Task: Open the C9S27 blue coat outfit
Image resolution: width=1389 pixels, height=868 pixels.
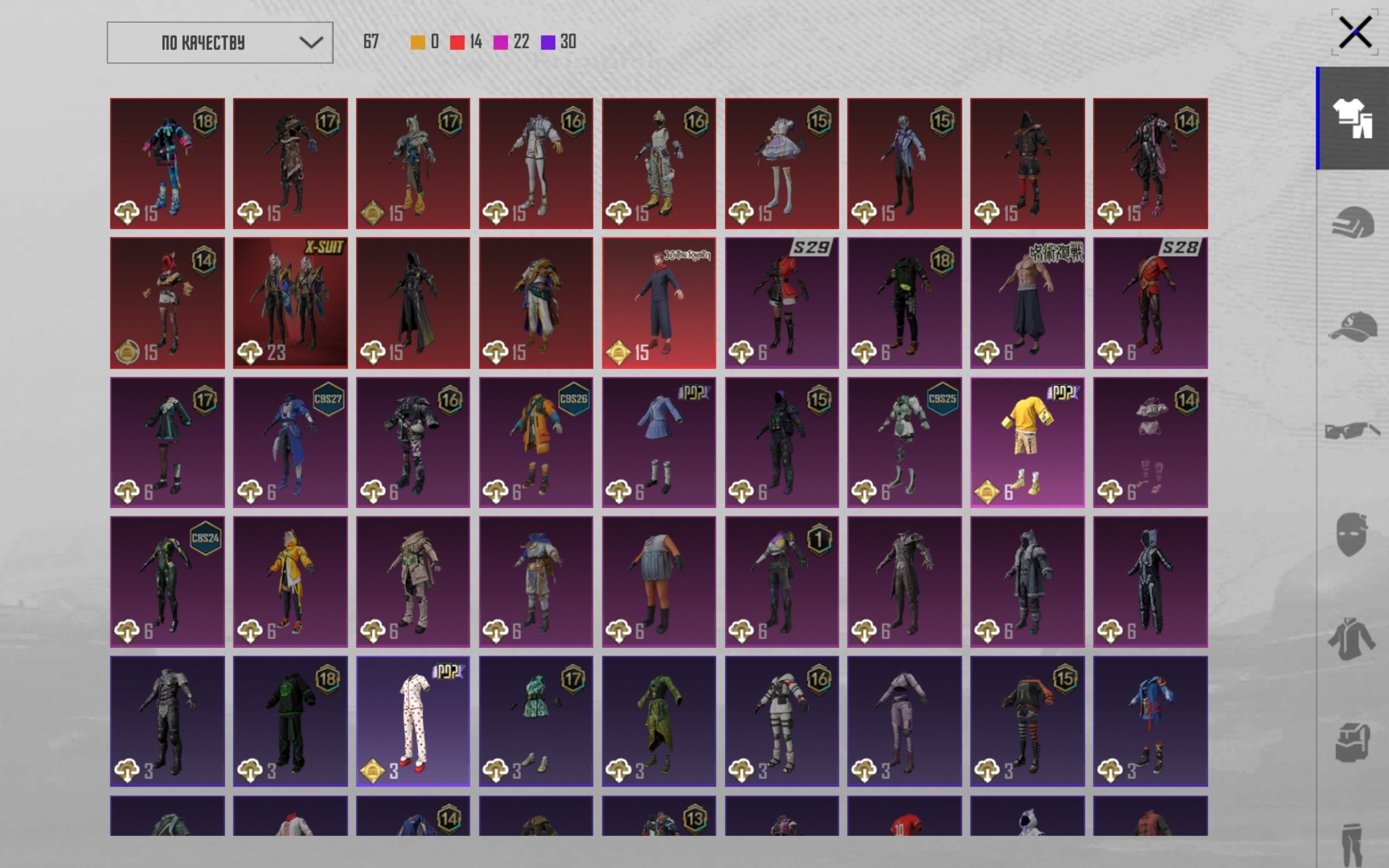Action: coord(290,442)
